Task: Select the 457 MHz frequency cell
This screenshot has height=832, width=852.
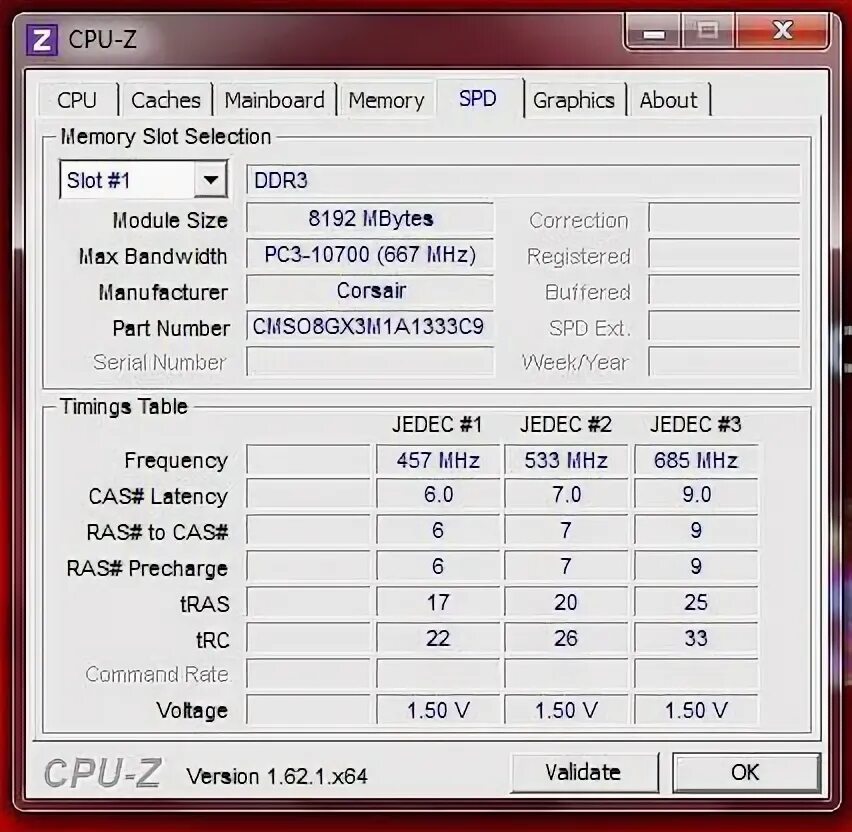Action: point(438,460)
